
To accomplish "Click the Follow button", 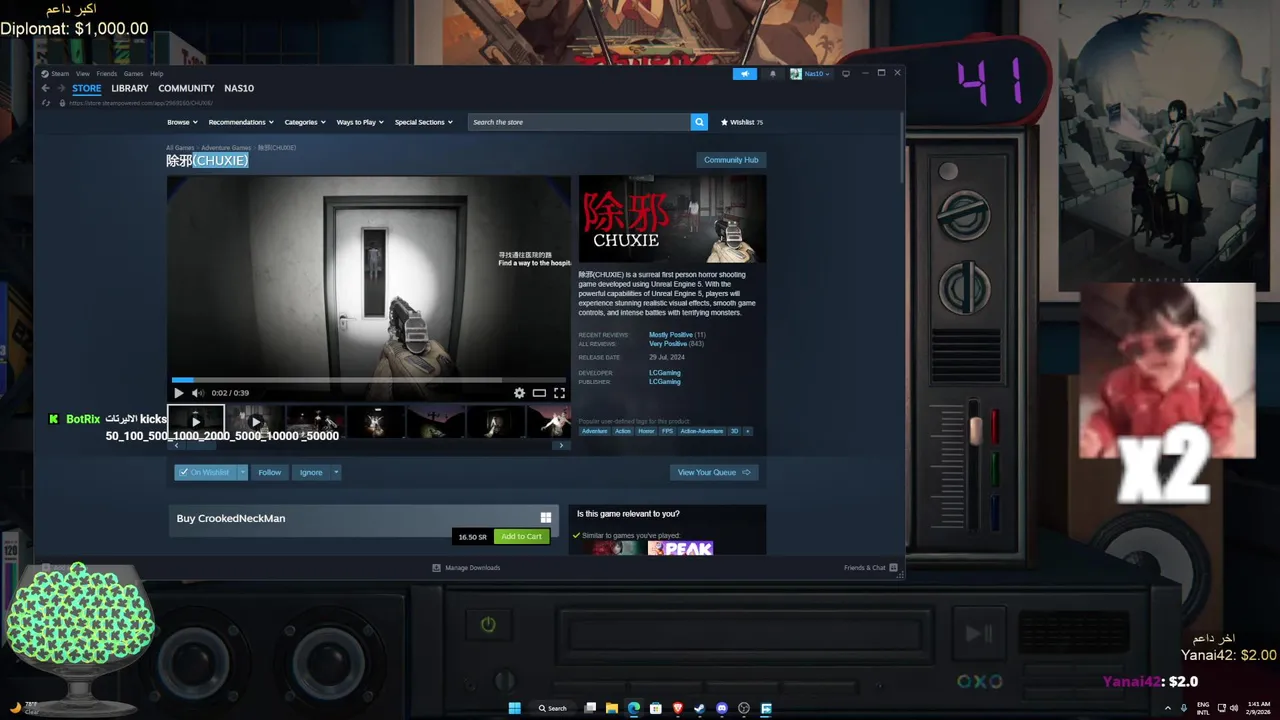I will point(270,472).
